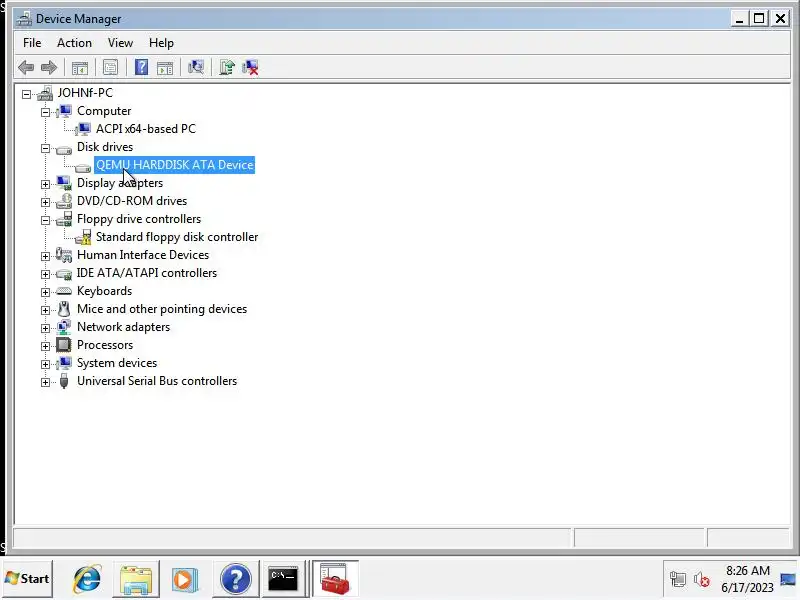
Task: Click the Display adapters icon
Action: (x=64, y=183)
